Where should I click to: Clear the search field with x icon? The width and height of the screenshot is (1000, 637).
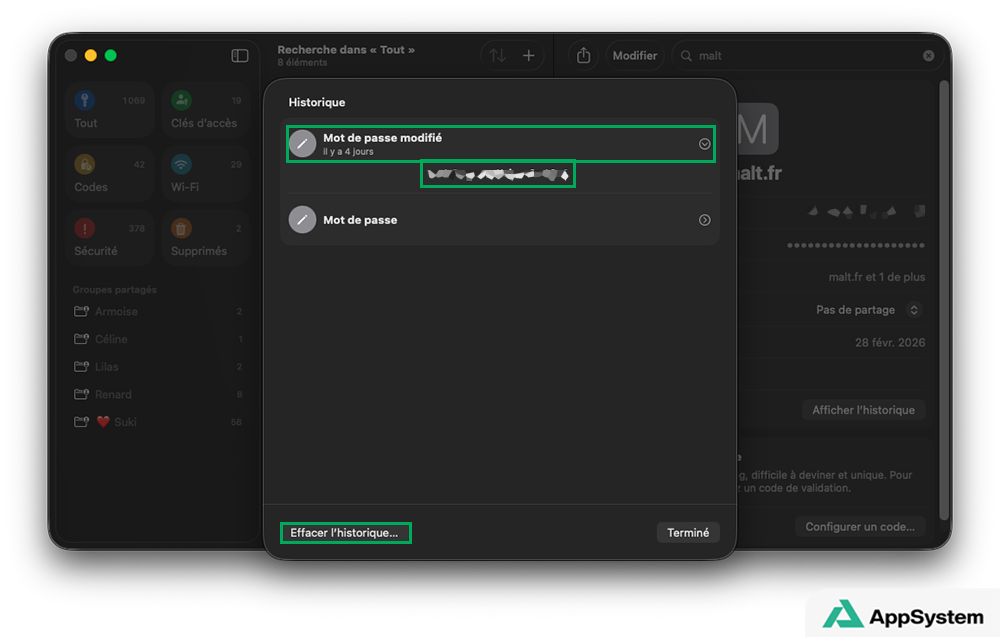928,56
